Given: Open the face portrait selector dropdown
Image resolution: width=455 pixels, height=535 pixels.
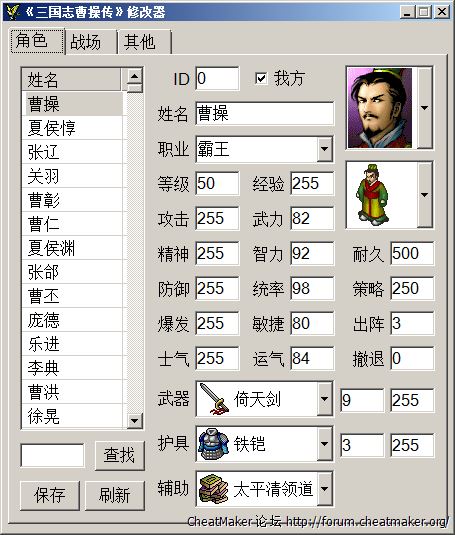Looking at the screenshot, I should tap(425, 108).
